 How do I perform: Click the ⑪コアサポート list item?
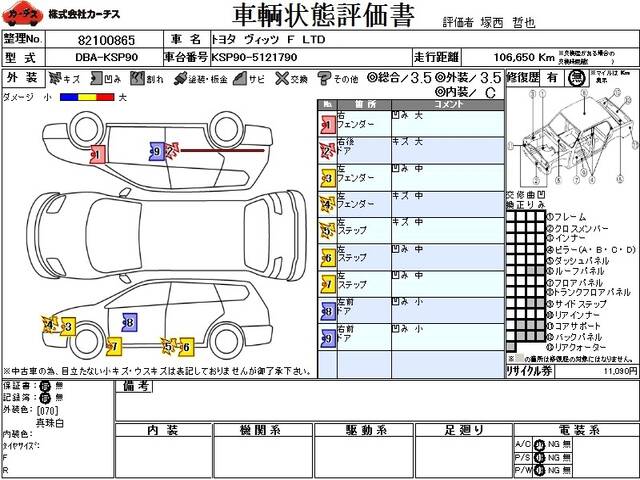[x=574, y=326]
